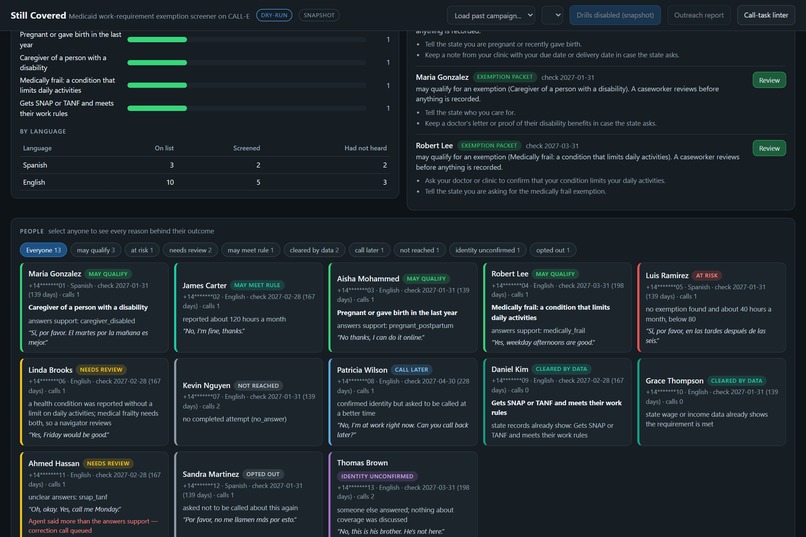
Task: Open Patricia Wilson call-later card
Action: (x=403, y=402)
